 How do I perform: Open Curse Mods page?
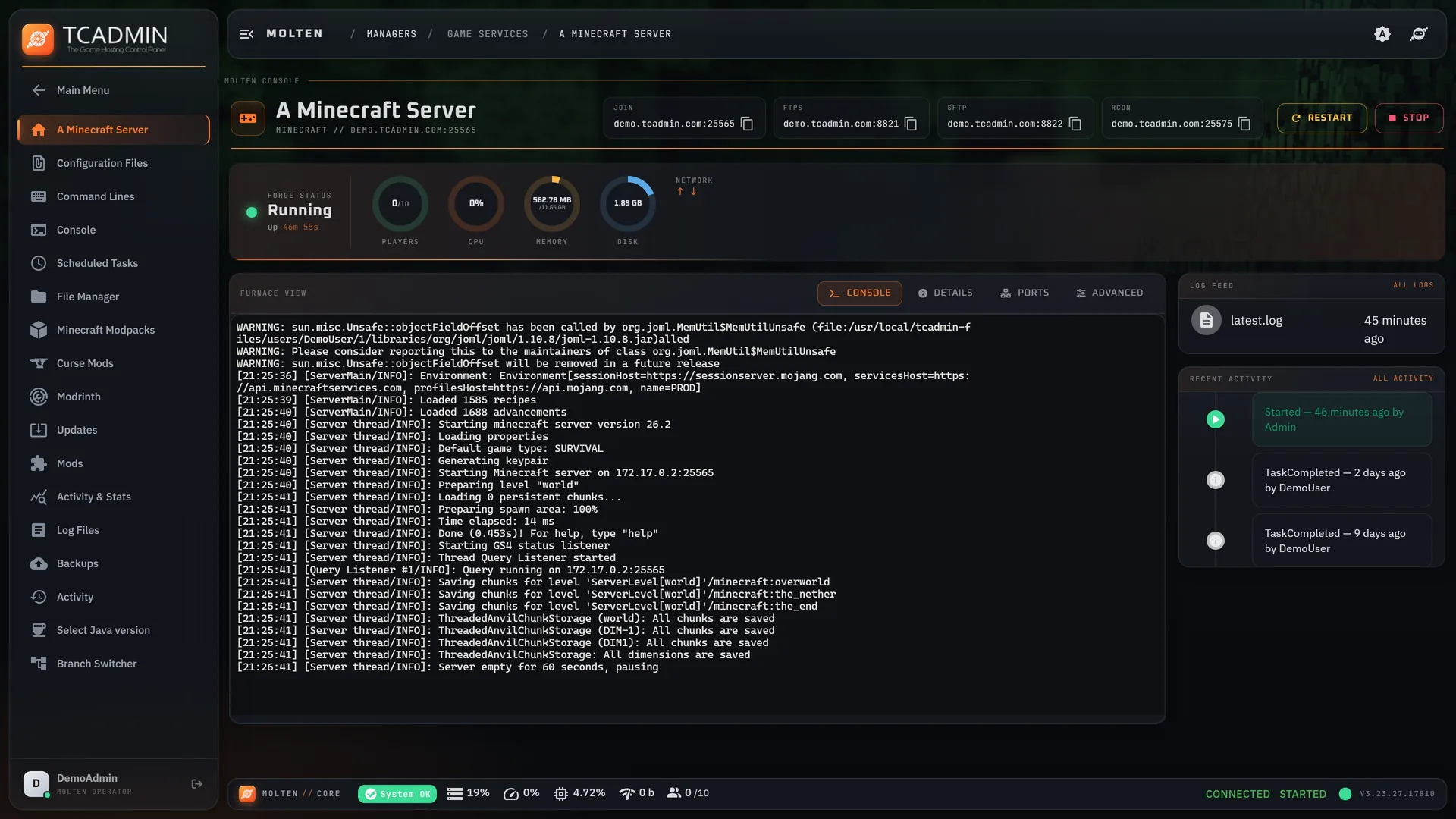[x=113, y=363]
